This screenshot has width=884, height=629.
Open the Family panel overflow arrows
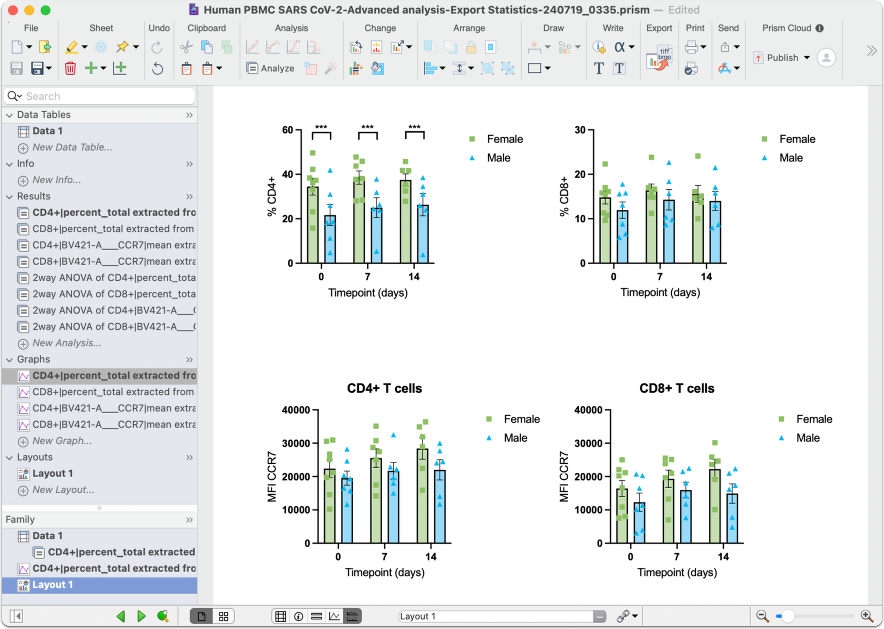click(189, 520)
